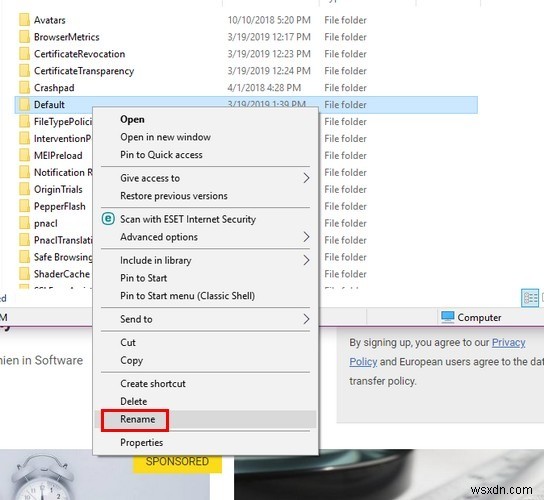The height and width of the screenshot is (500, 544).
Task: Click the 3/19/2019 12:24 PM date
Action: 269,71
